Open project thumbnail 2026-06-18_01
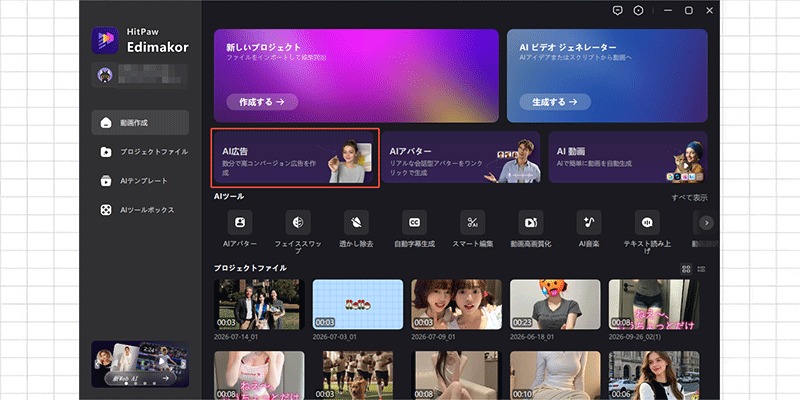Screen dimensions: 800x400 tap(555, 304)
